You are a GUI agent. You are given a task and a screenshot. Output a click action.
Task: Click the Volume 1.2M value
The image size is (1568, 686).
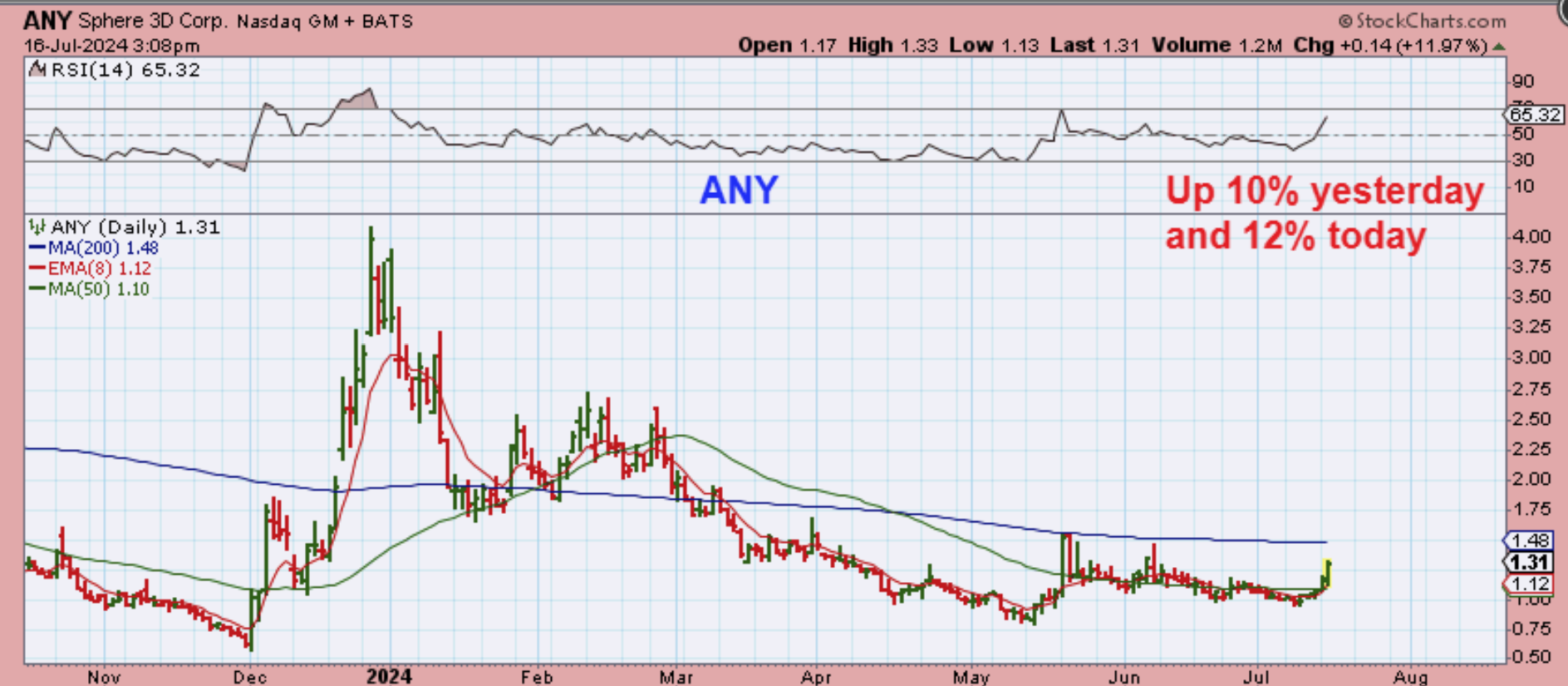click(1217, 46)
